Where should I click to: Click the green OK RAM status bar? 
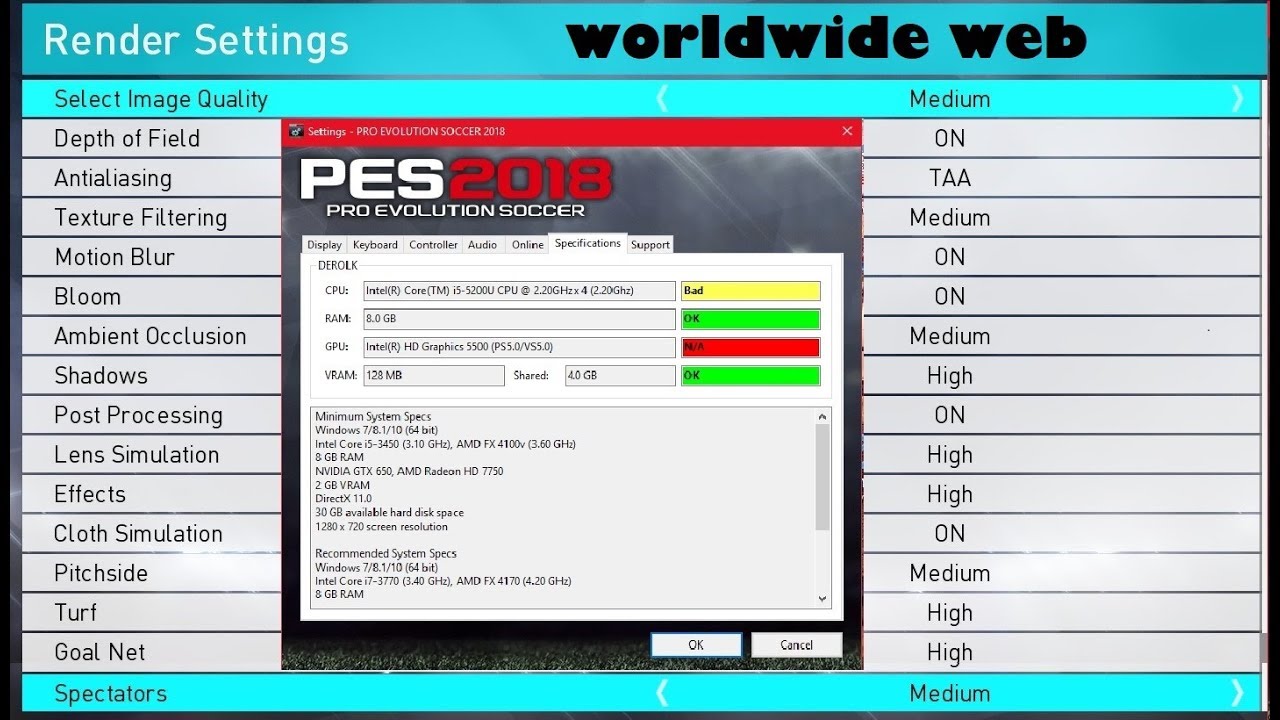(x=750, y=319)
